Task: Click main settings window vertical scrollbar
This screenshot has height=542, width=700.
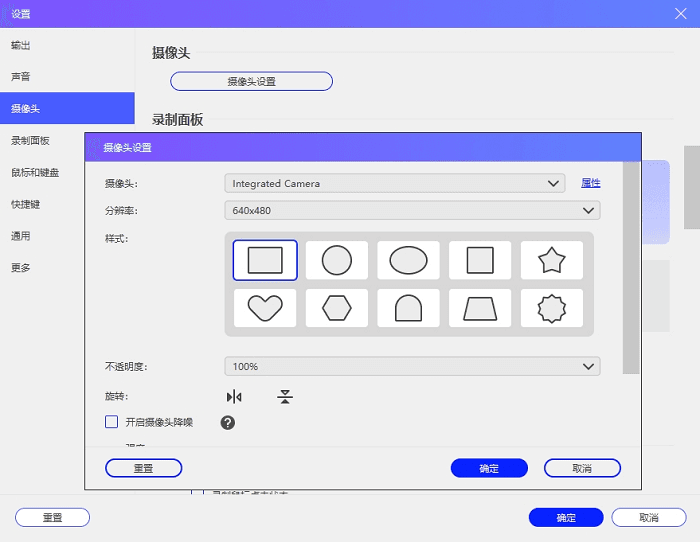Action: click(x=692, y=187)
